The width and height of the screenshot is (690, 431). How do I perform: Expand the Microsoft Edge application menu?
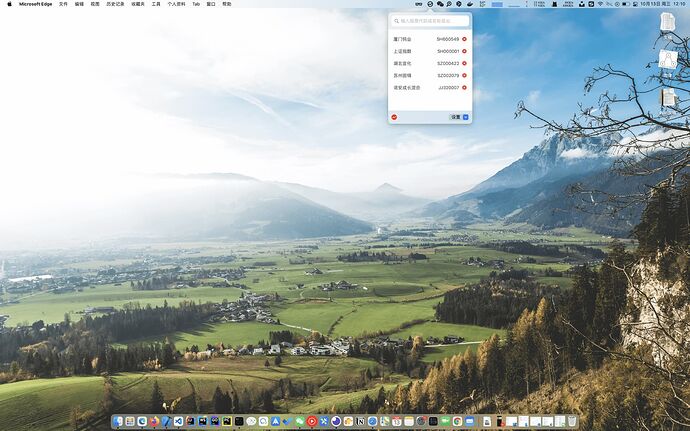point(35,4)
